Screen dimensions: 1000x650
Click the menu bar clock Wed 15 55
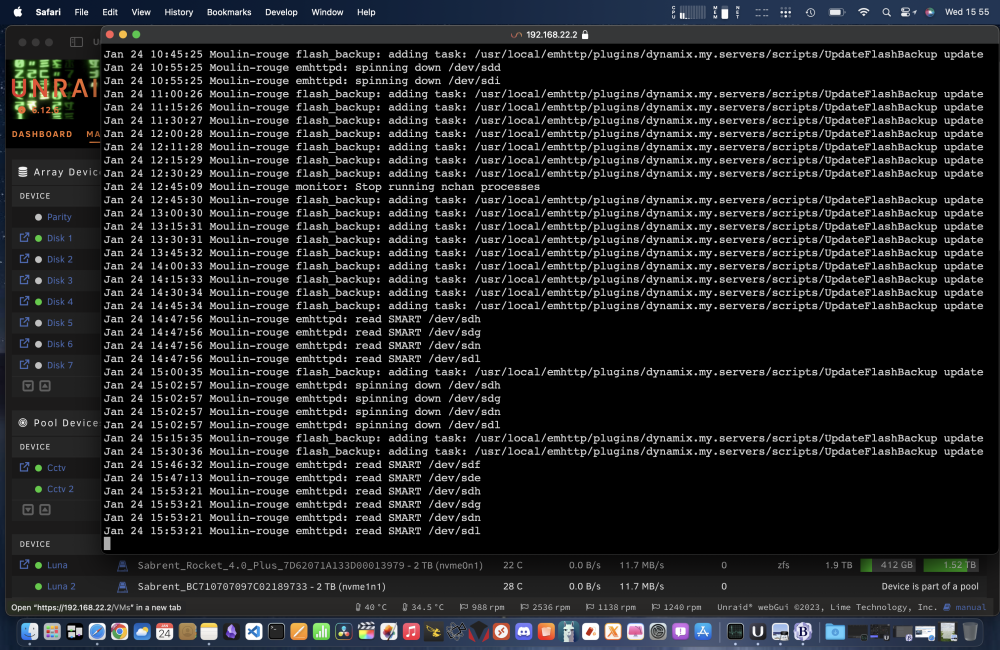pyautogui.click(x=967, y=12)
